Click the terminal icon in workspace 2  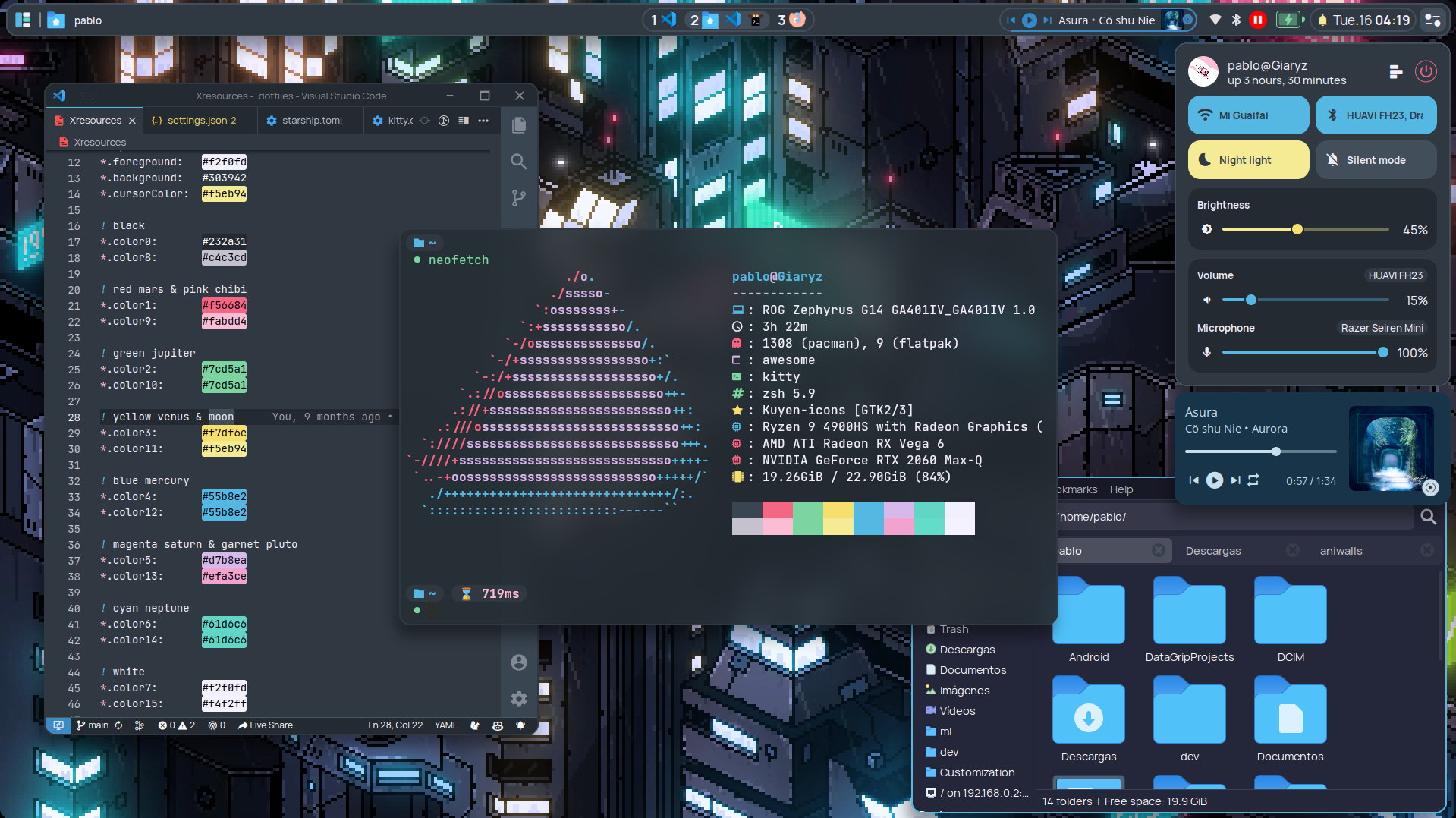click(x=756, y=20)
